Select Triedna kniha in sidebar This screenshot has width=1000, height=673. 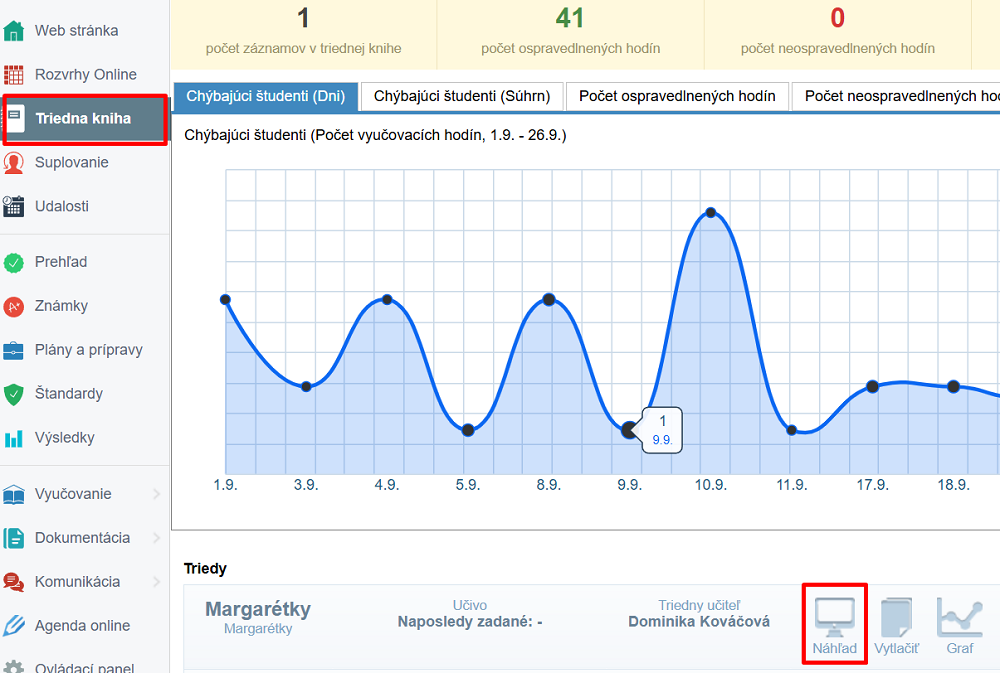(83, 119)
